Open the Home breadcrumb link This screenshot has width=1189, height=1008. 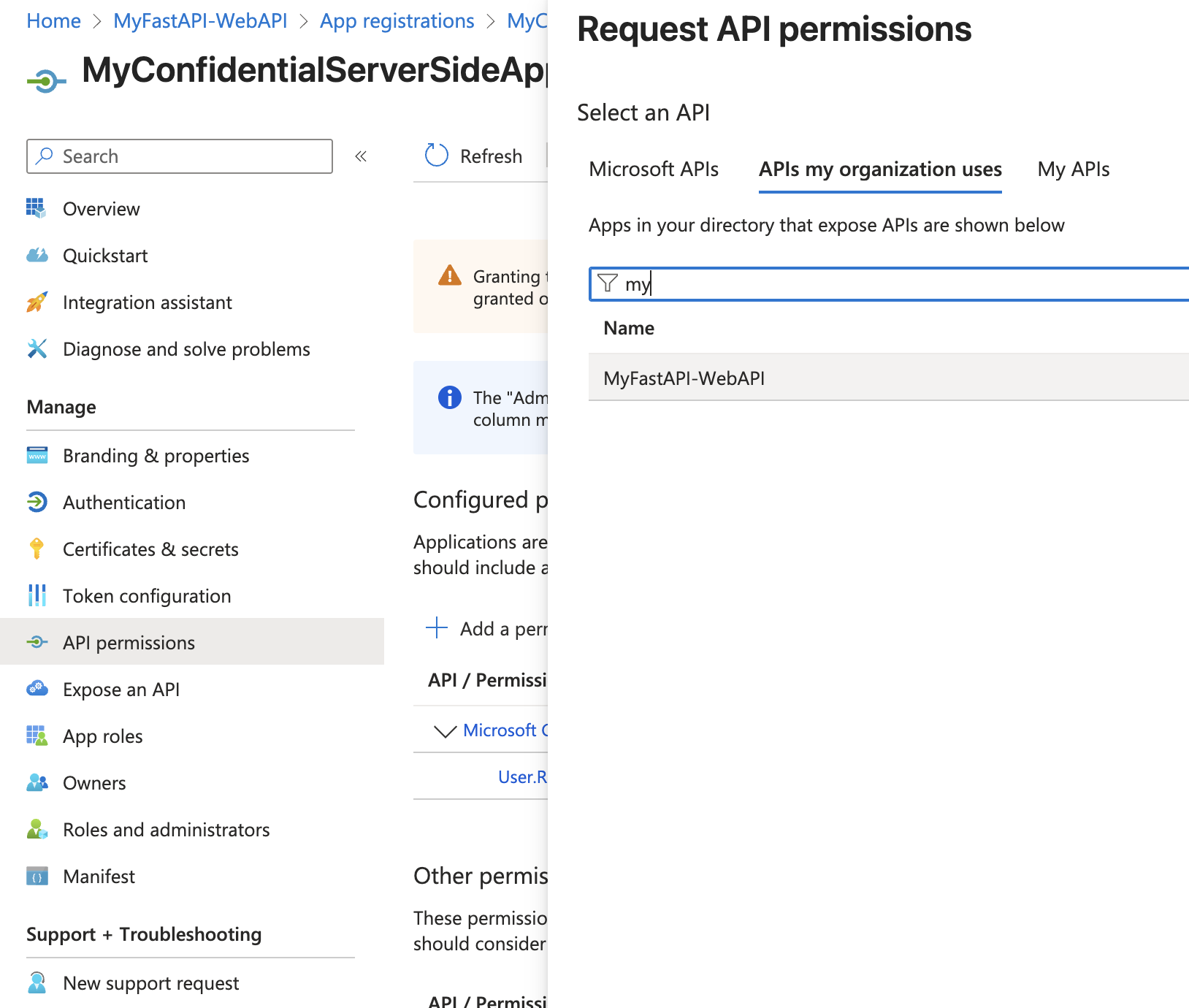(x=53, y=21)
